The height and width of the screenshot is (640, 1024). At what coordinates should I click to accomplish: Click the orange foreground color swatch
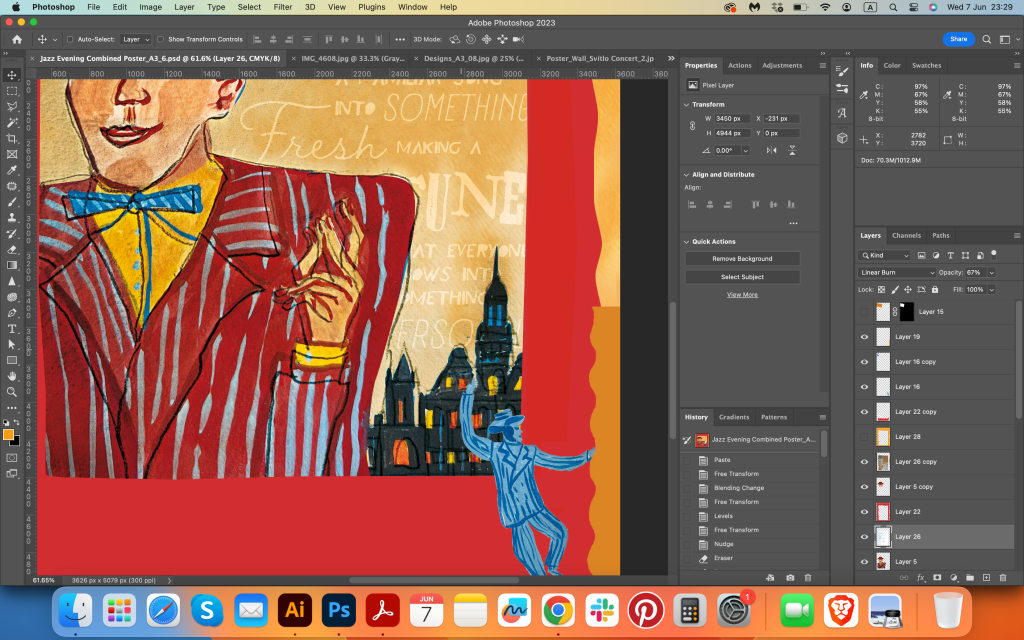(8, 434)
